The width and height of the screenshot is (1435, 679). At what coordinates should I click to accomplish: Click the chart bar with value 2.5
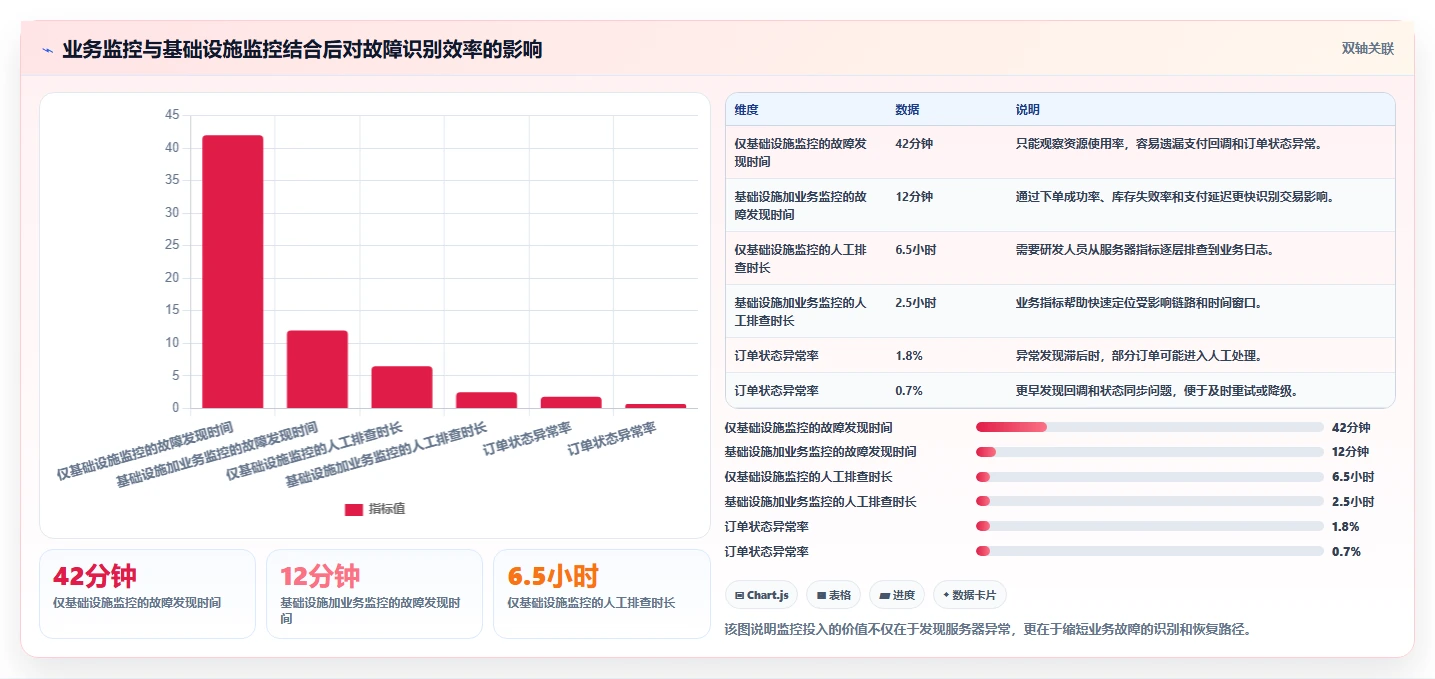pyautogui.click(x=486, y=400)
